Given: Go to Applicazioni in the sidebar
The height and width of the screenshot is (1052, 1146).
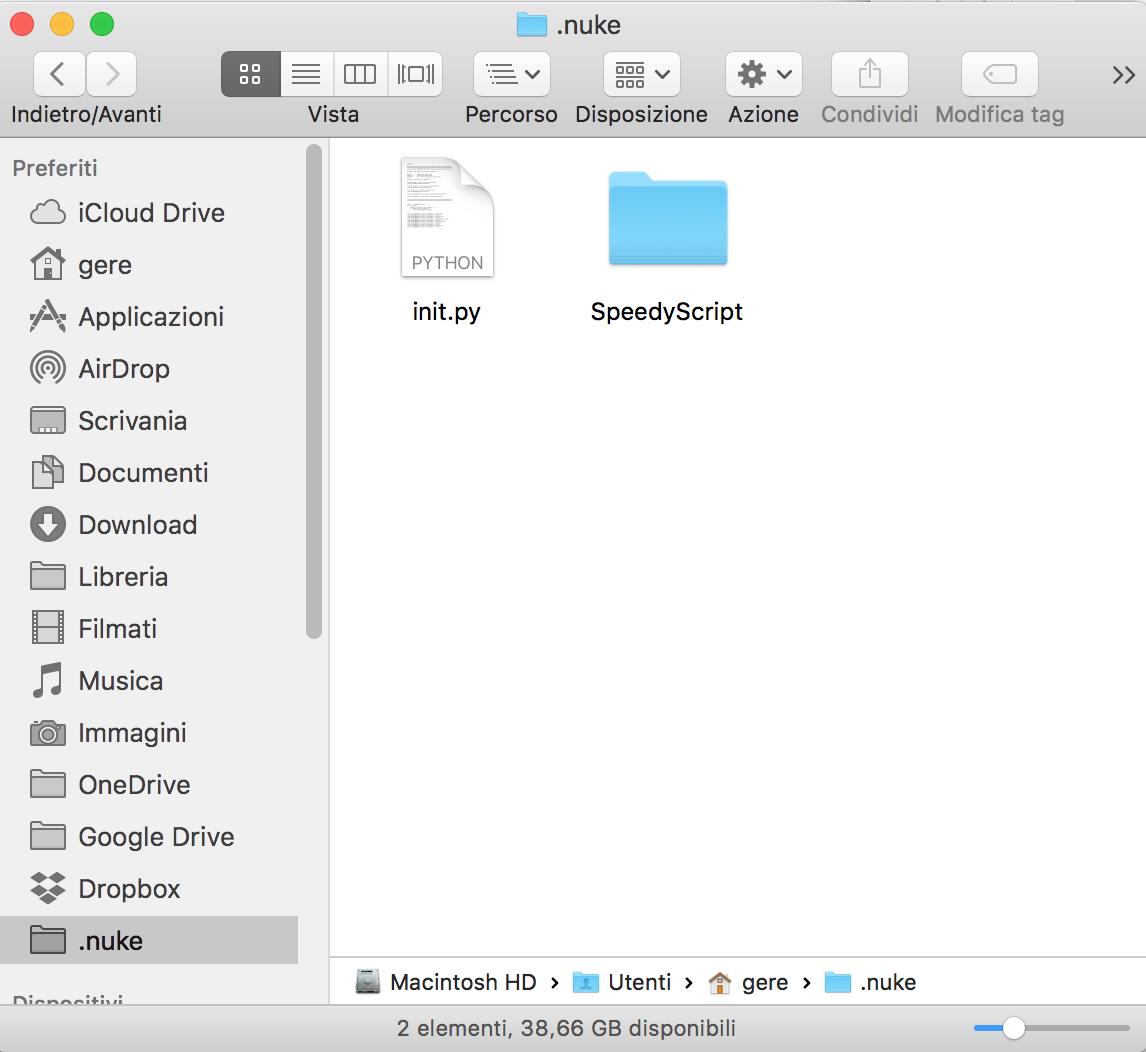Looking at the screenshot, I should pos(151,317).
